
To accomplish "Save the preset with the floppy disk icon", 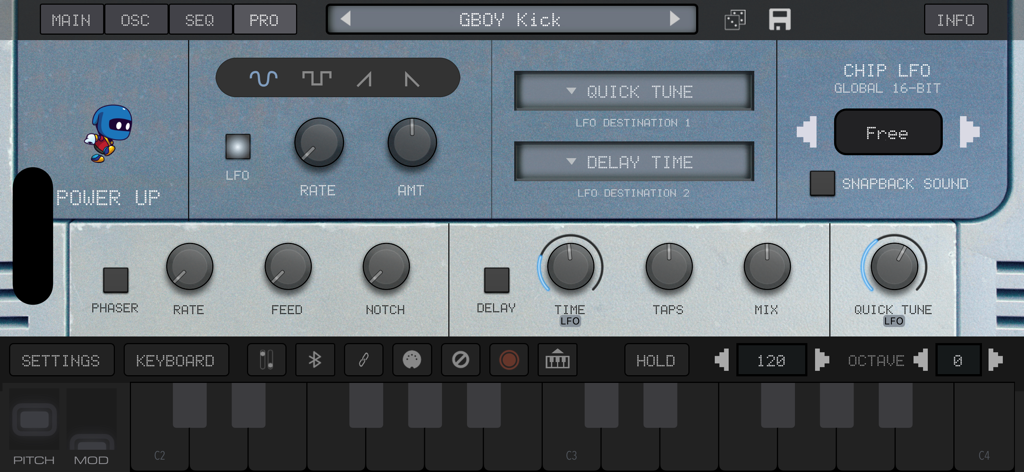I will 780,20.
